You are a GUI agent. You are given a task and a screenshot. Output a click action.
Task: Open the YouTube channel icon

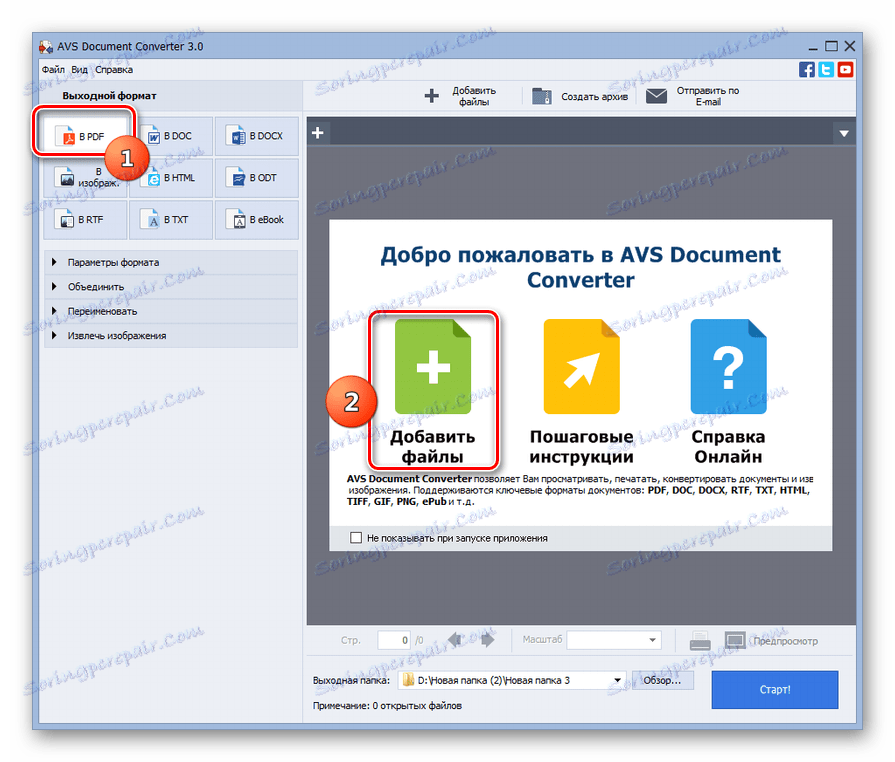pyautogui.click(x=845, y=70)
